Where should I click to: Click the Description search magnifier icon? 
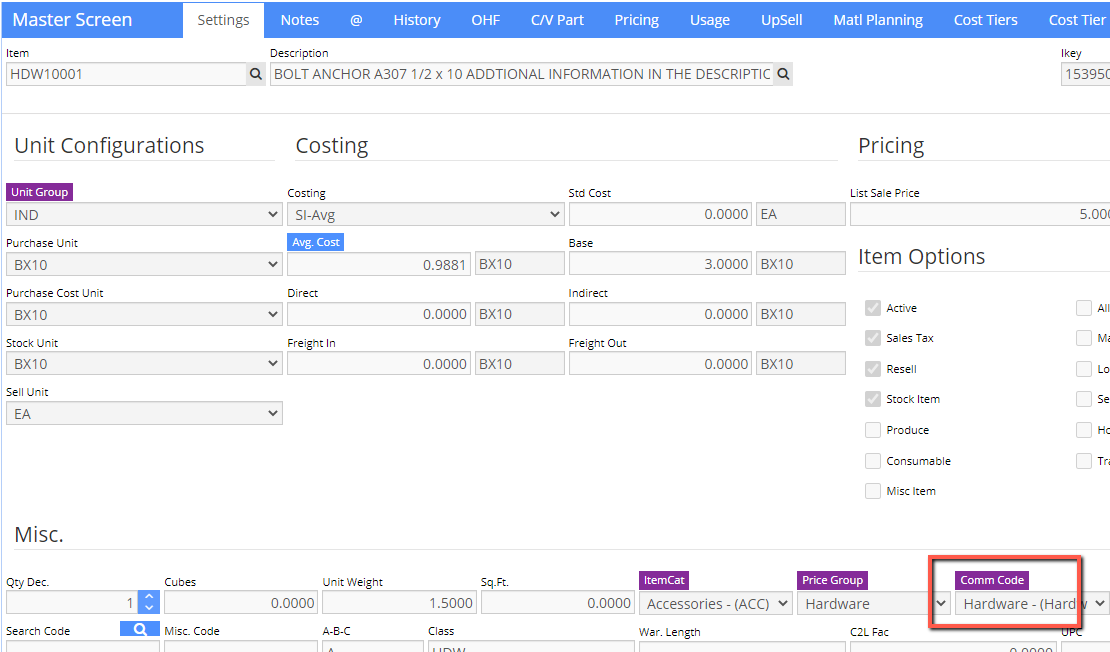click(x=783, y=74)
